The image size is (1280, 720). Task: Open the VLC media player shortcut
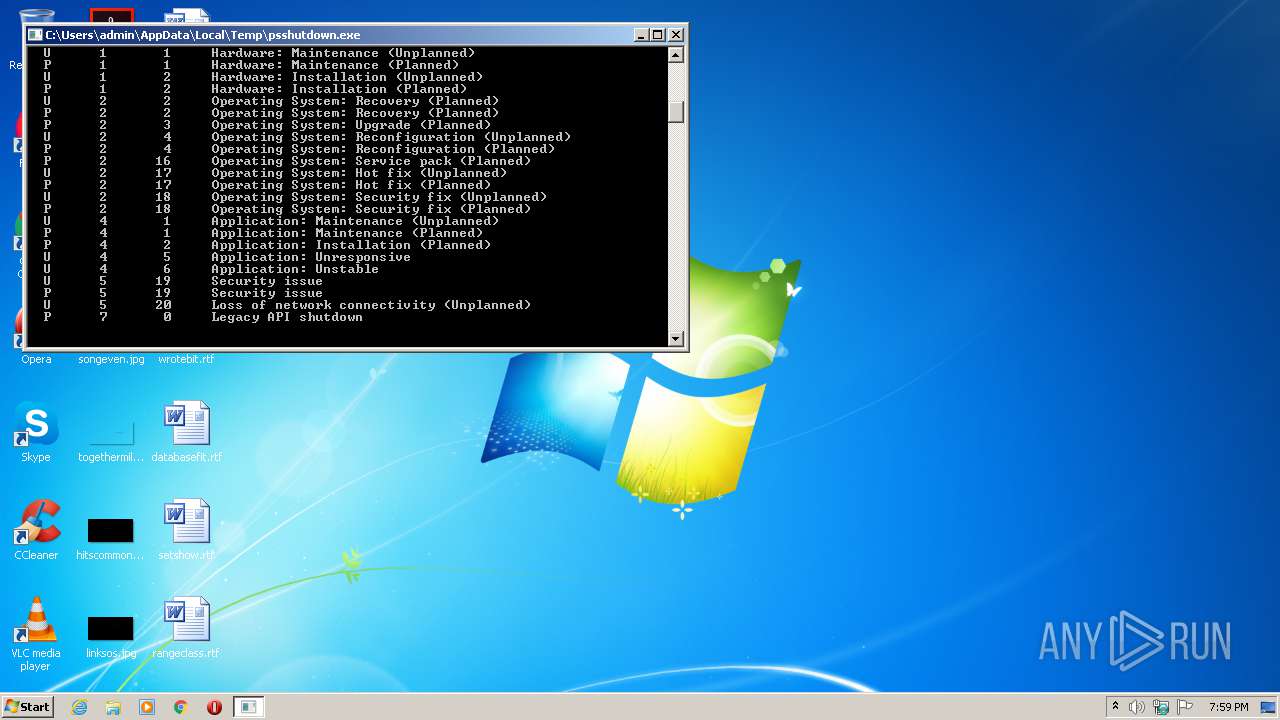tap(36, 634)
